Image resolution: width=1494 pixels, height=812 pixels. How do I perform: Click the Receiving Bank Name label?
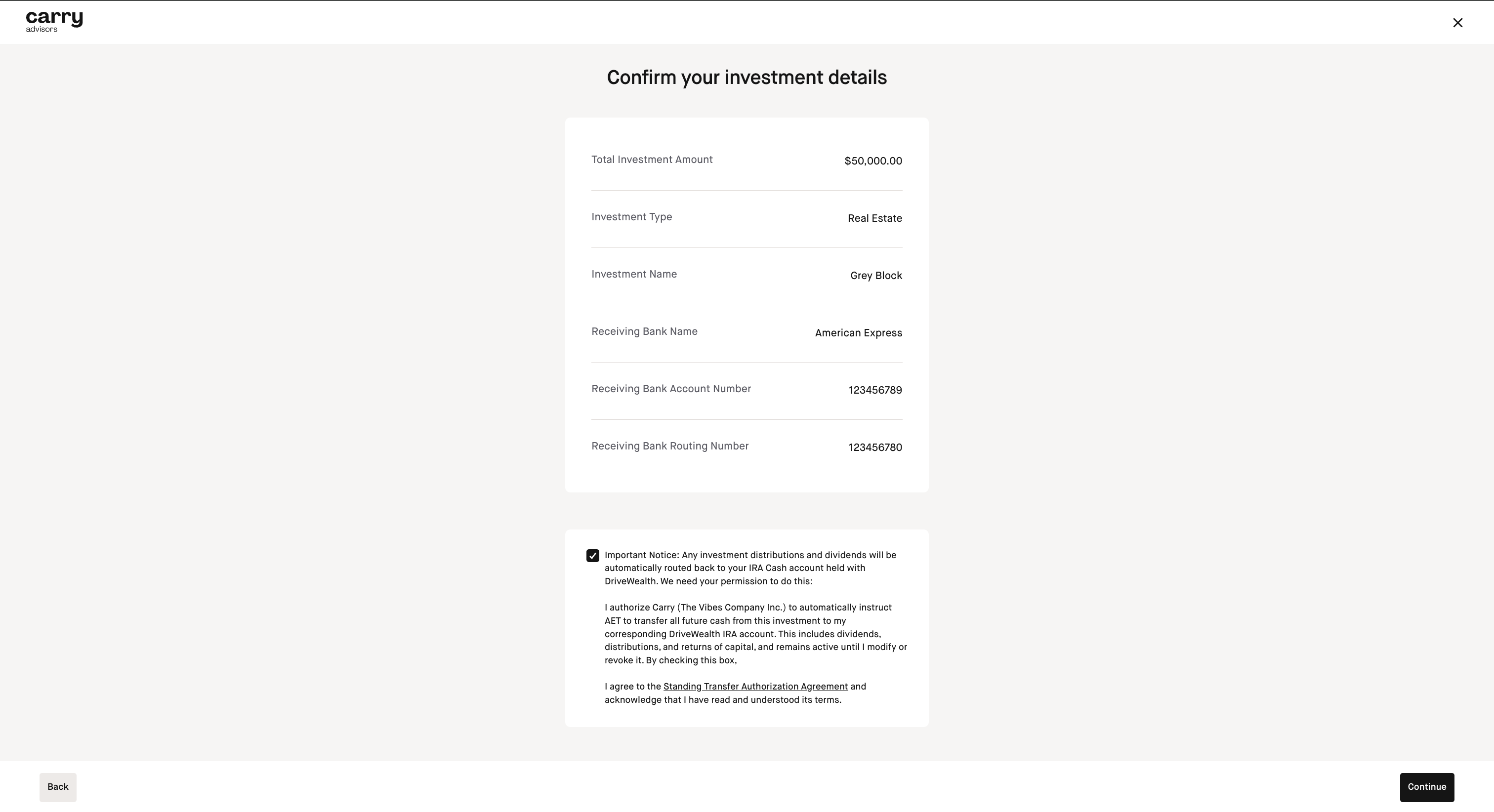pos(644,332)
